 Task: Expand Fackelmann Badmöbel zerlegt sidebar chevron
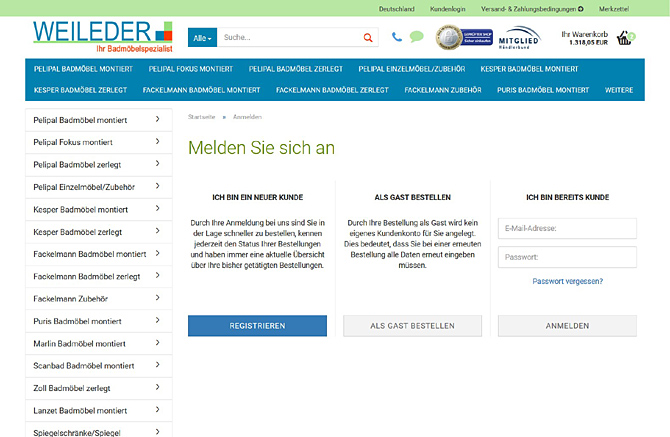tap(157, 276)
